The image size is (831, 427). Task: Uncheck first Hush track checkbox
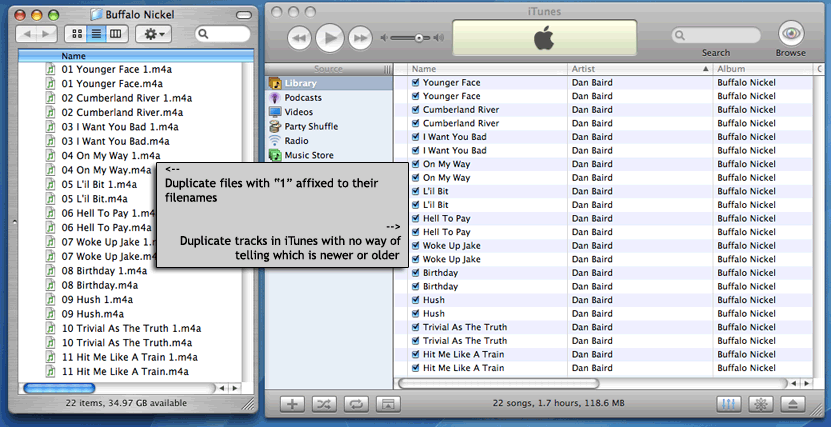(416, 300)
